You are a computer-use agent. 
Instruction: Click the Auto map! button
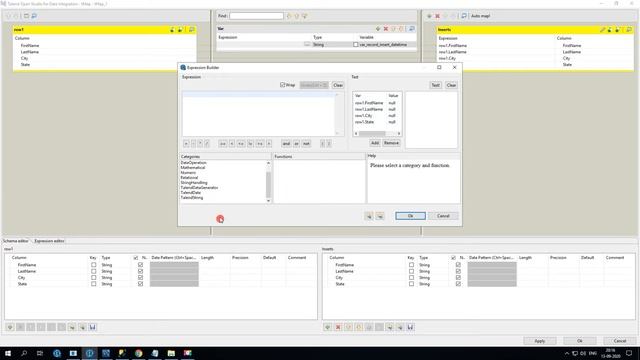(480, 16)
